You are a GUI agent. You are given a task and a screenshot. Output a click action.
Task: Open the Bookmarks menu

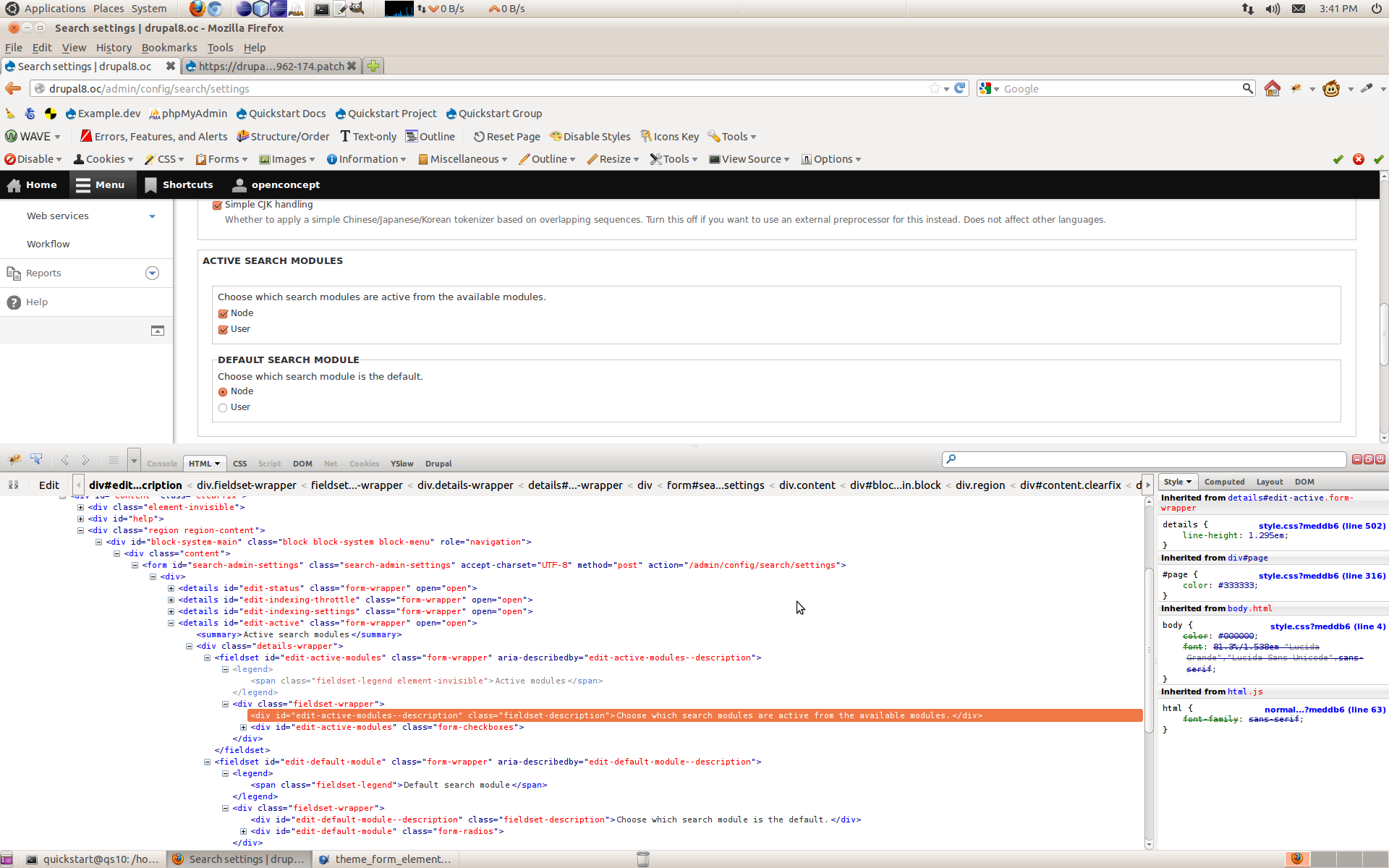tap(169, 48)
